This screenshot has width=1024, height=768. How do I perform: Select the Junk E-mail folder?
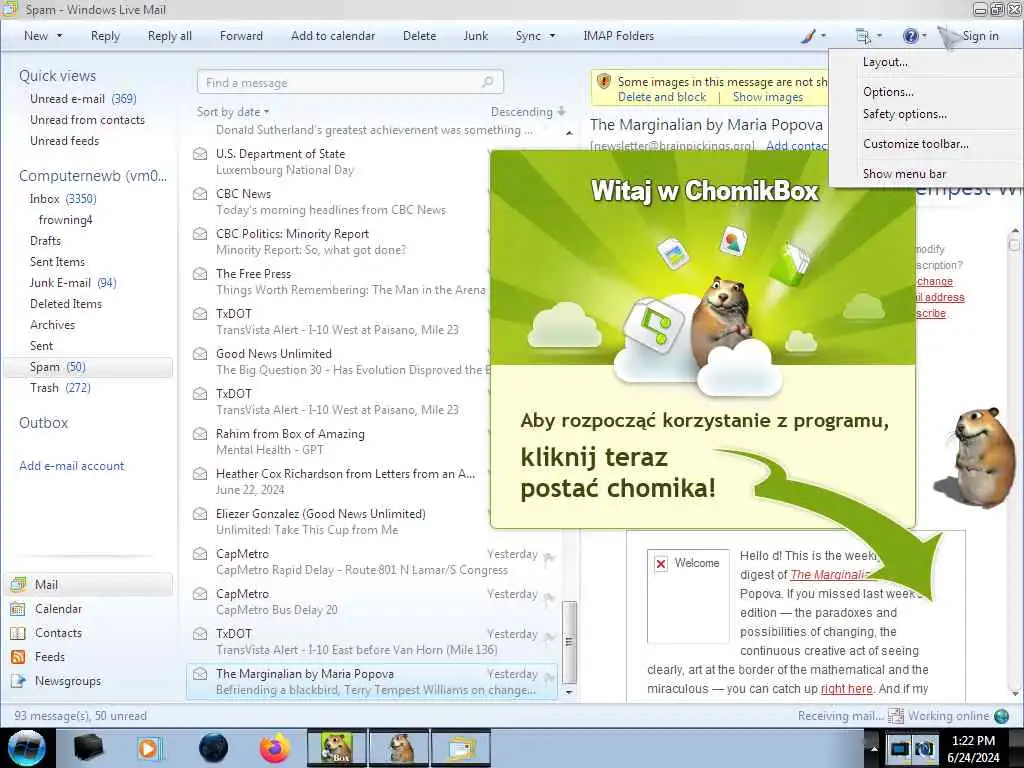coord(72,283)
